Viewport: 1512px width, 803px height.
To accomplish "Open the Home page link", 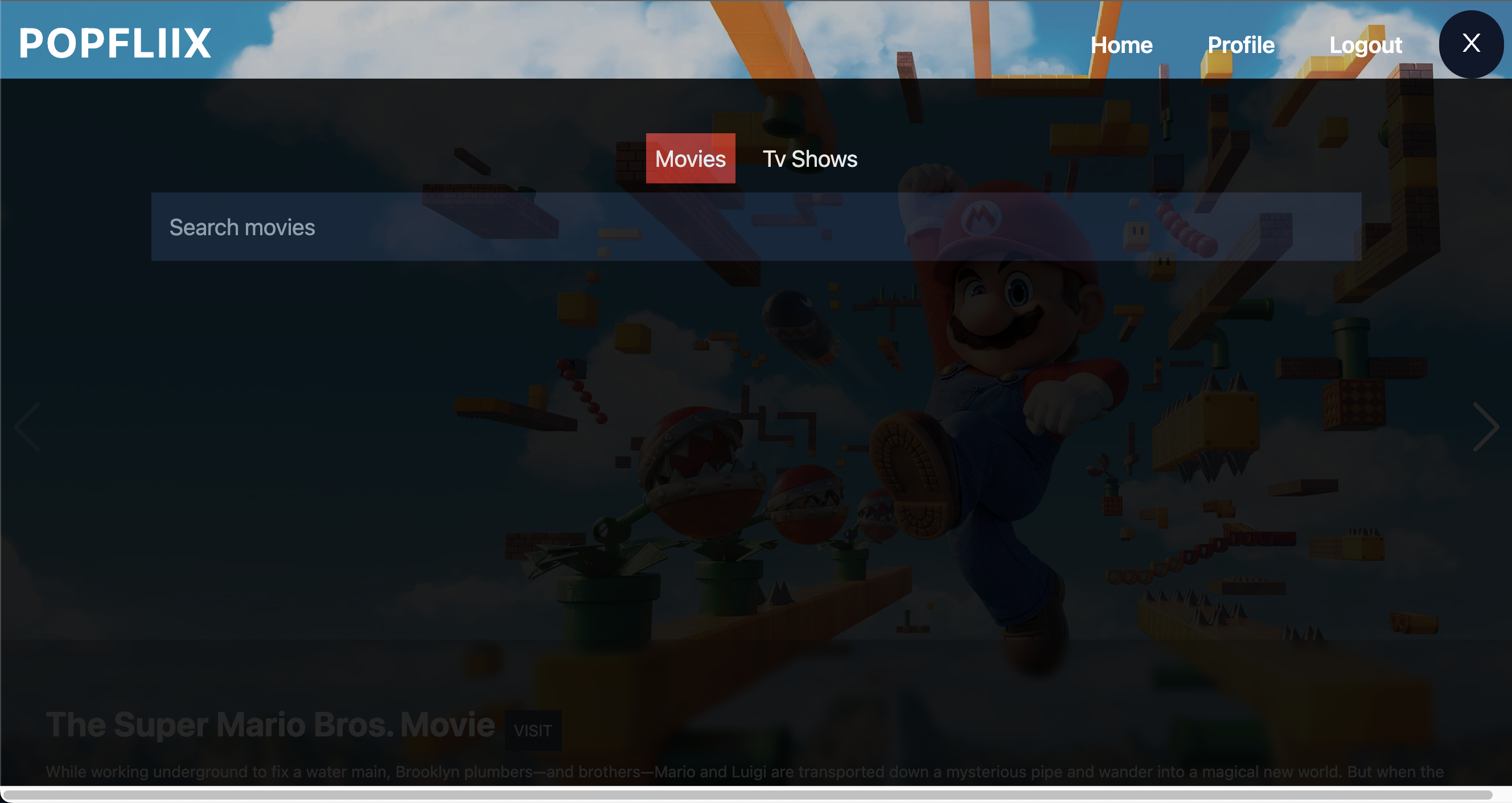I will (x=1121, y=45).
